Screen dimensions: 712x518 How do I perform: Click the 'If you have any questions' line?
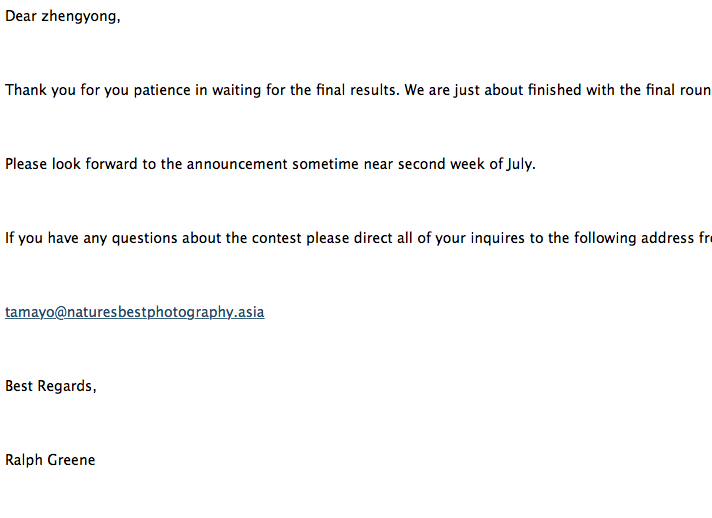(358, 238)
